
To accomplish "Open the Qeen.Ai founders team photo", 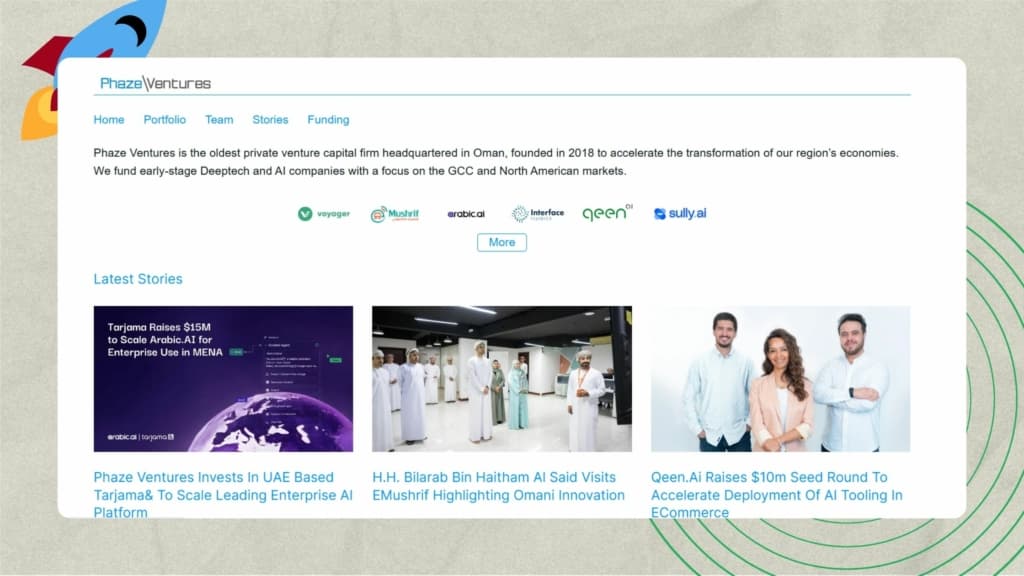I will (780, 379).
